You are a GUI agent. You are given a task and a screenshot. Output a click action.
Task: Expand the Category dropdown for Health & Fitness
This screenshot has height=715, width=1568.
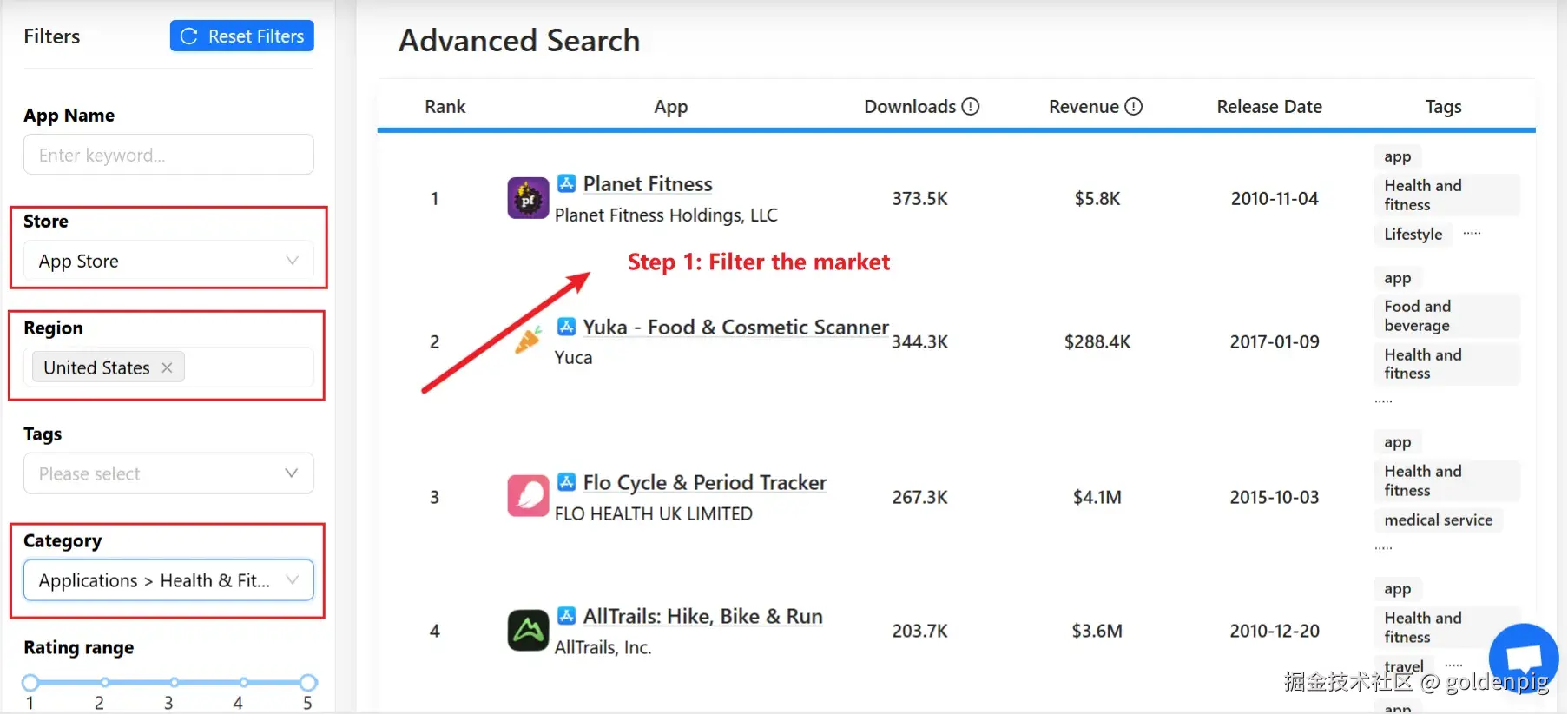[168, 580]
